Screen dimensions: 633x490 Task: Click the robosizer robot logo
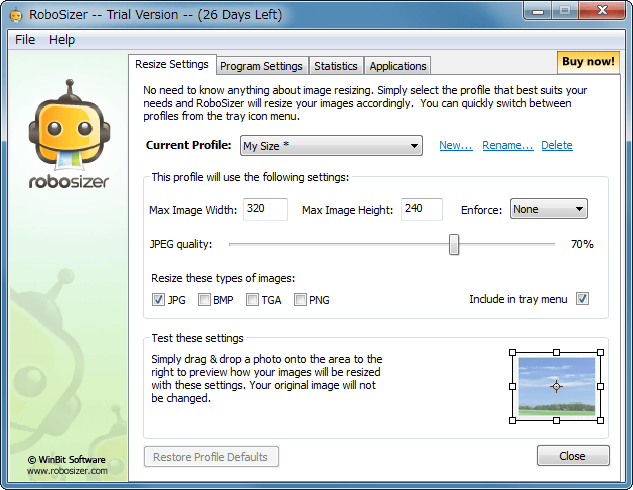[69, 134]
